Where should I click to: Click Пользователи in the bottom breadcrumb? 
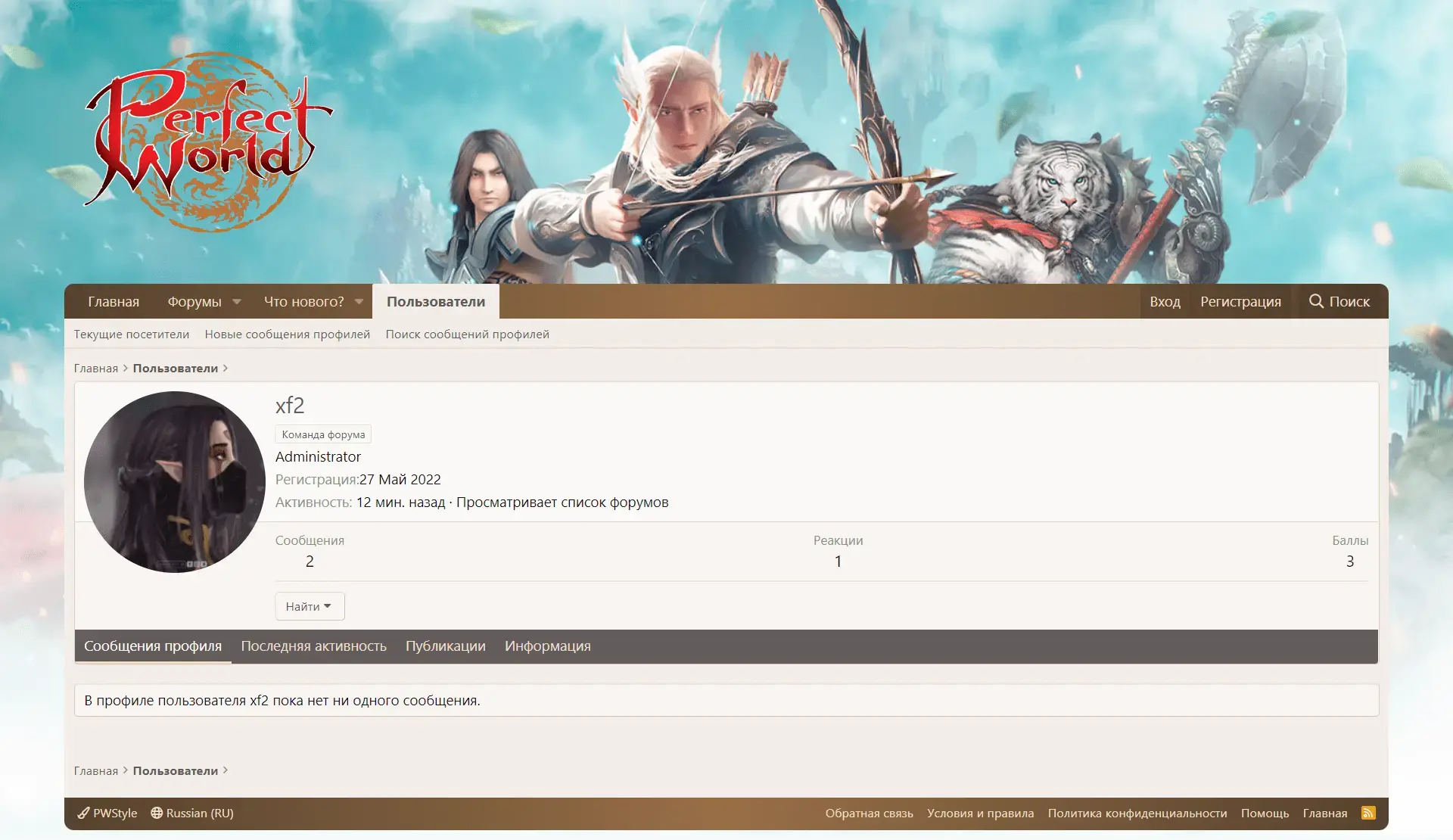click(x=176, y=770)
